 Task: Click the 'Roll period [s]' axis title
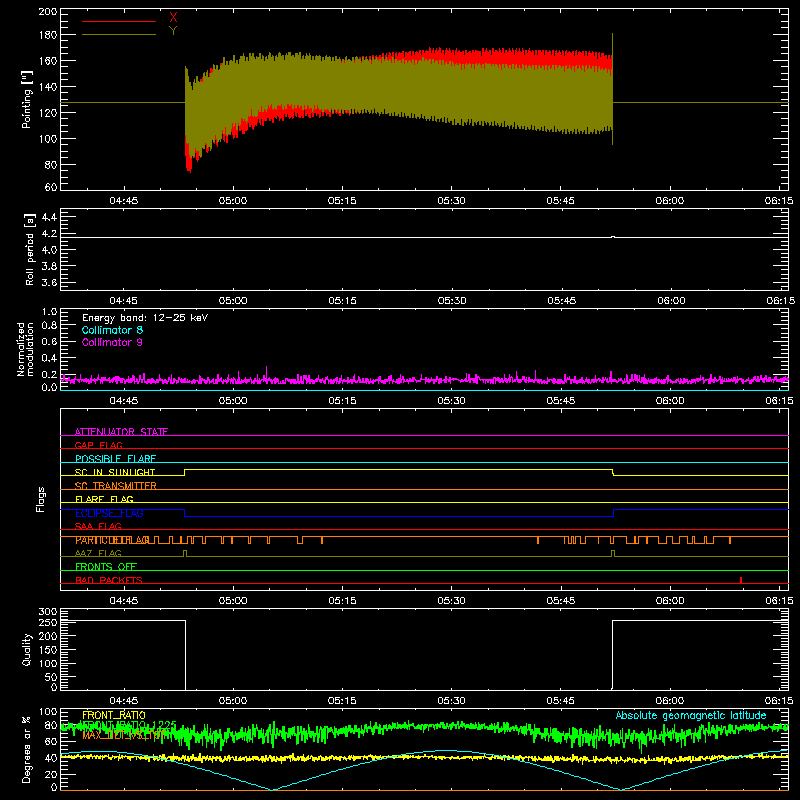[x=30, y=249]
